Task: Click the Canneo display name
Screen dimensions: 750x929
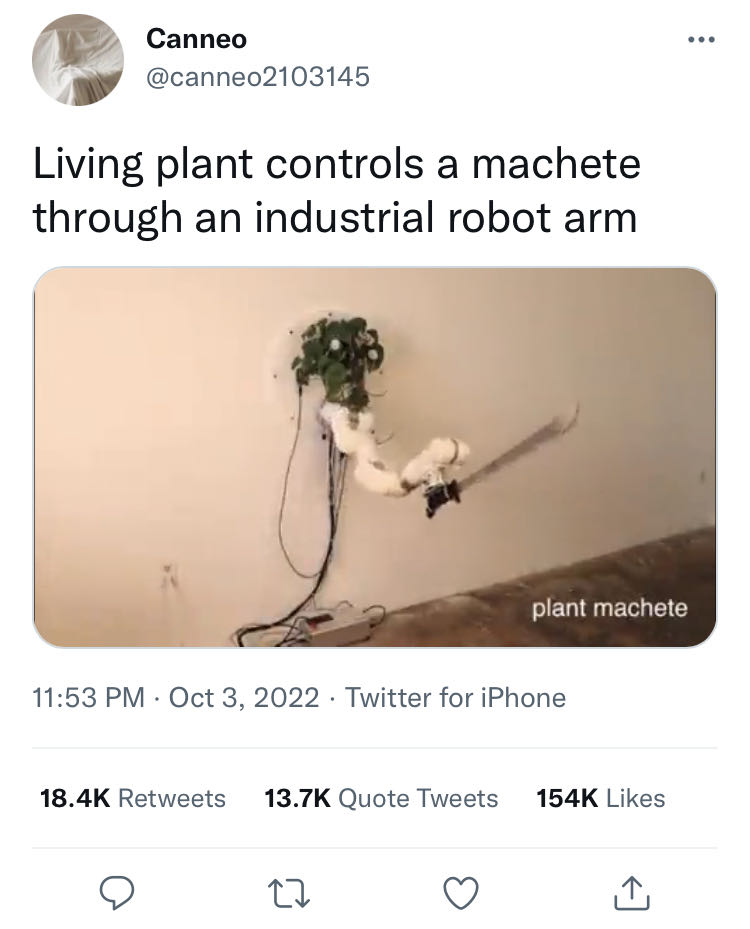Action: (196, 39)
